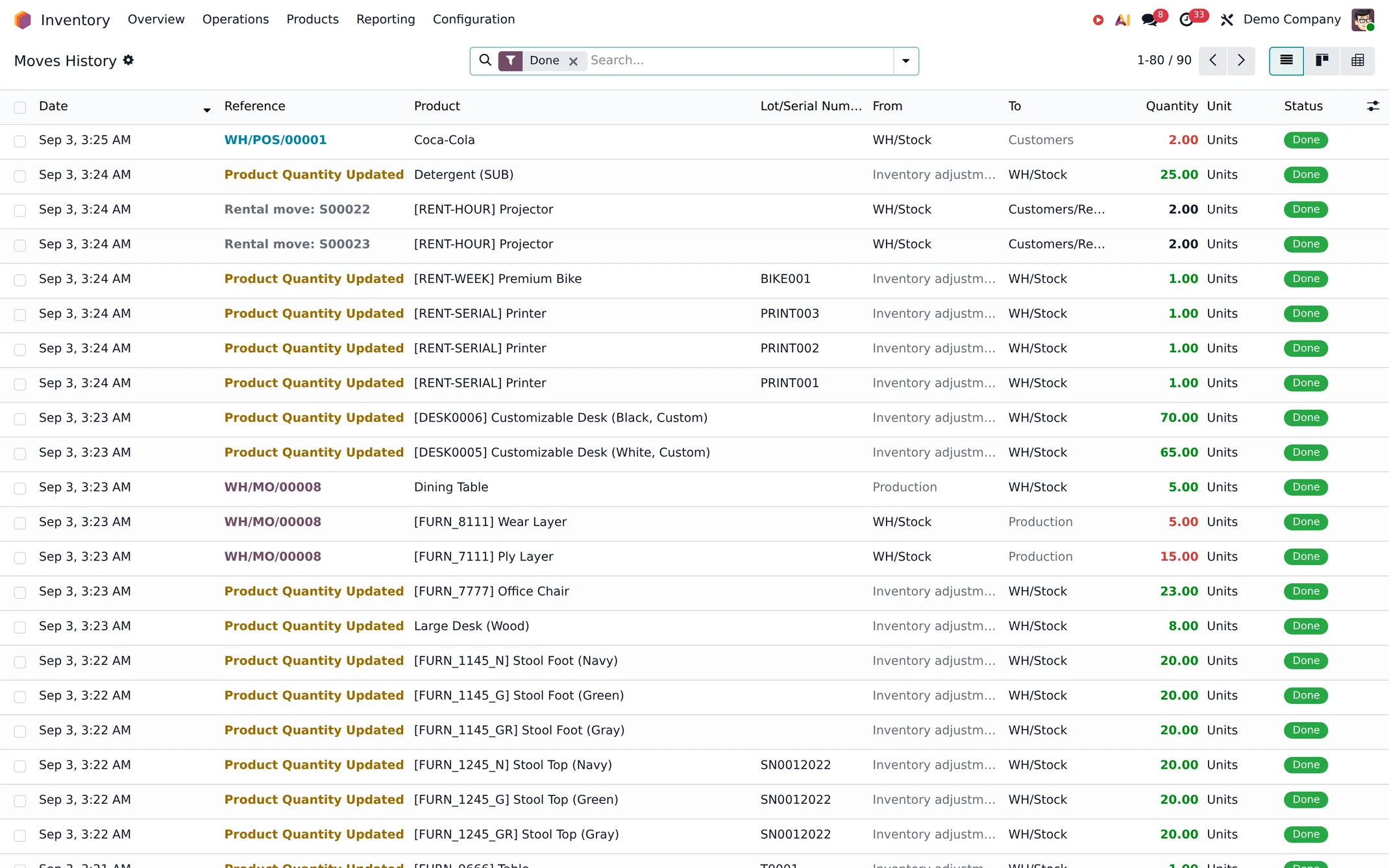Click the Inventory app logo icon

[23, 19]
